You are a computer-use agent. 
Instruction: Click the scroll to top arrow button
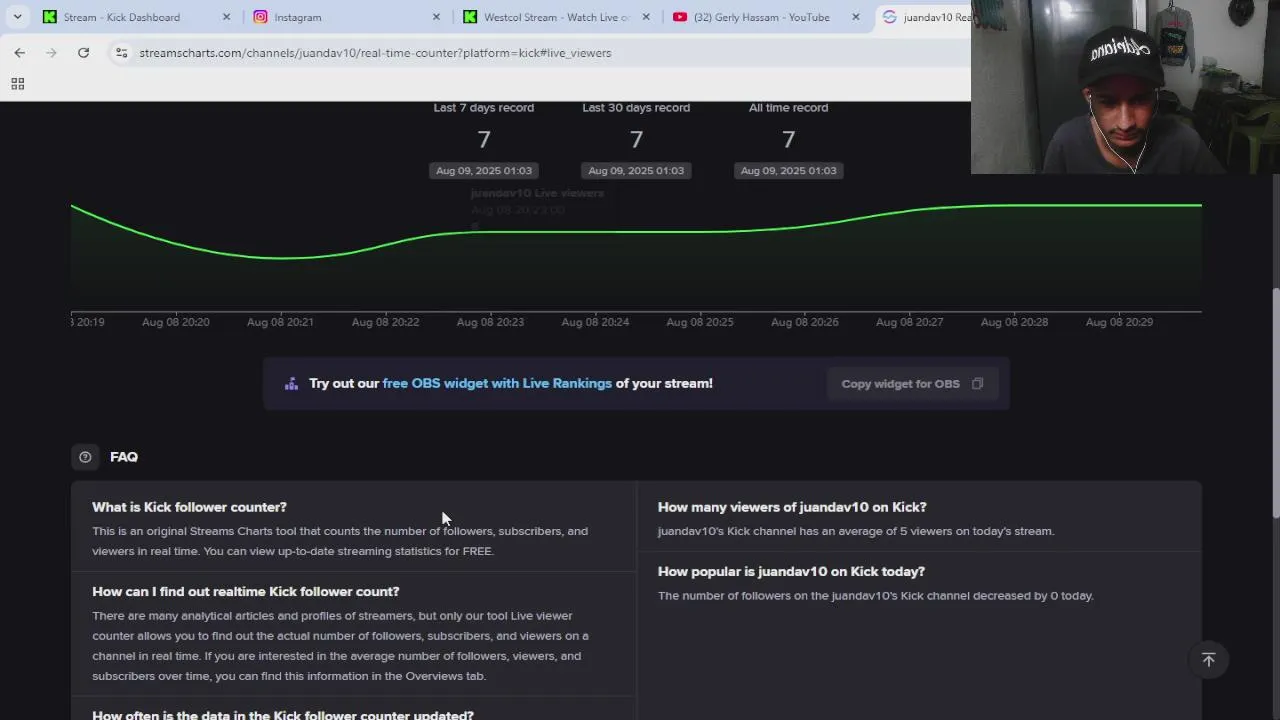click(x=1208, y=660)
